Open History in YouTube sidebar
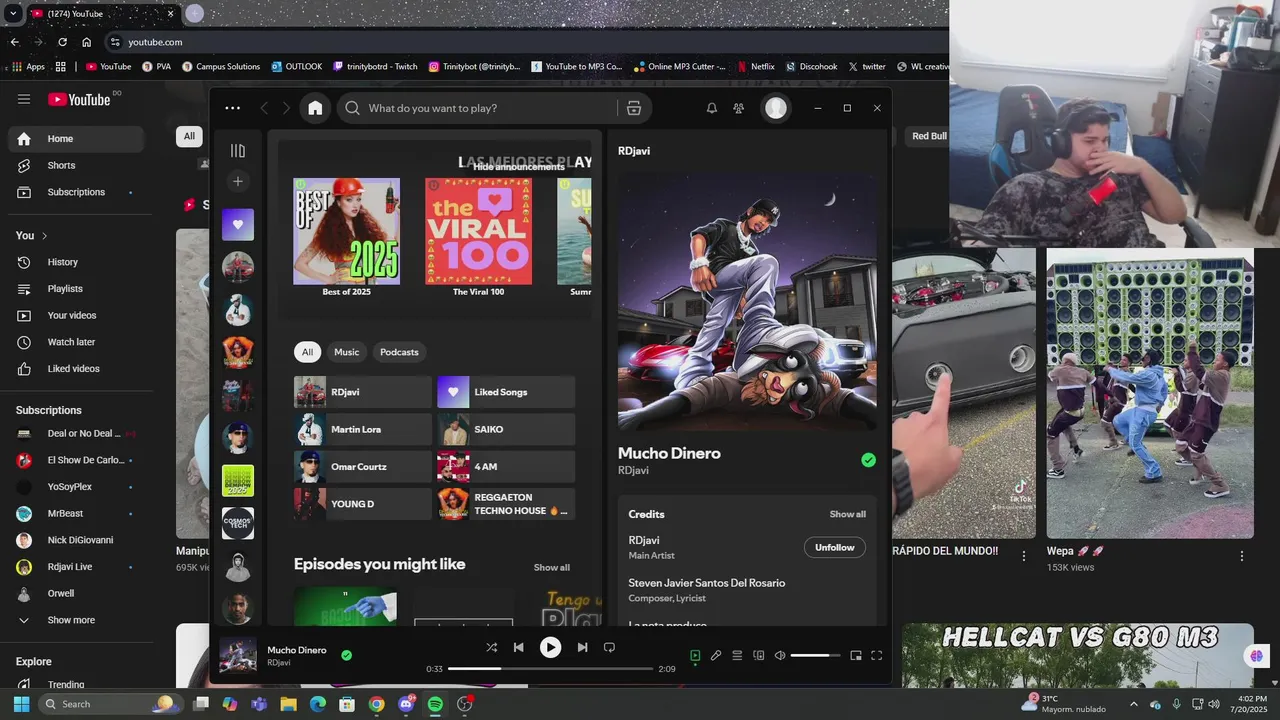This screenshot has width=1280, height=720. click(x=76, y=262)
